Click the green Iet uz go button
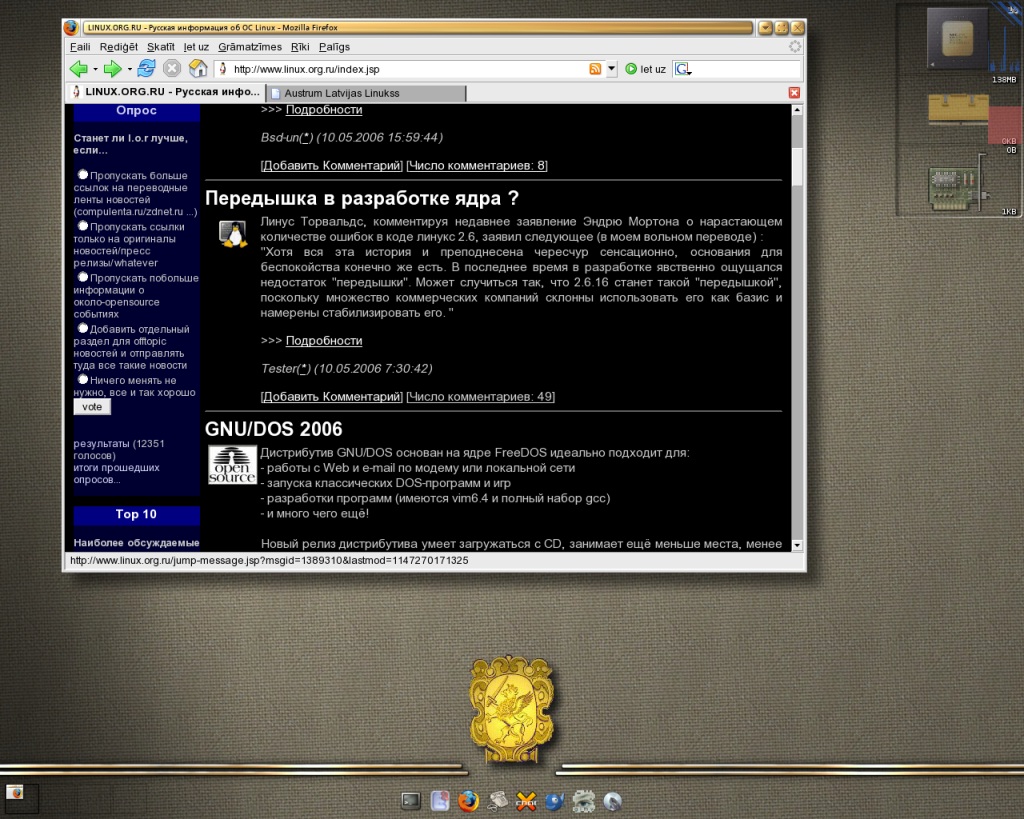This screenshot has height=819, width=1024. click(x=645, y=69)
